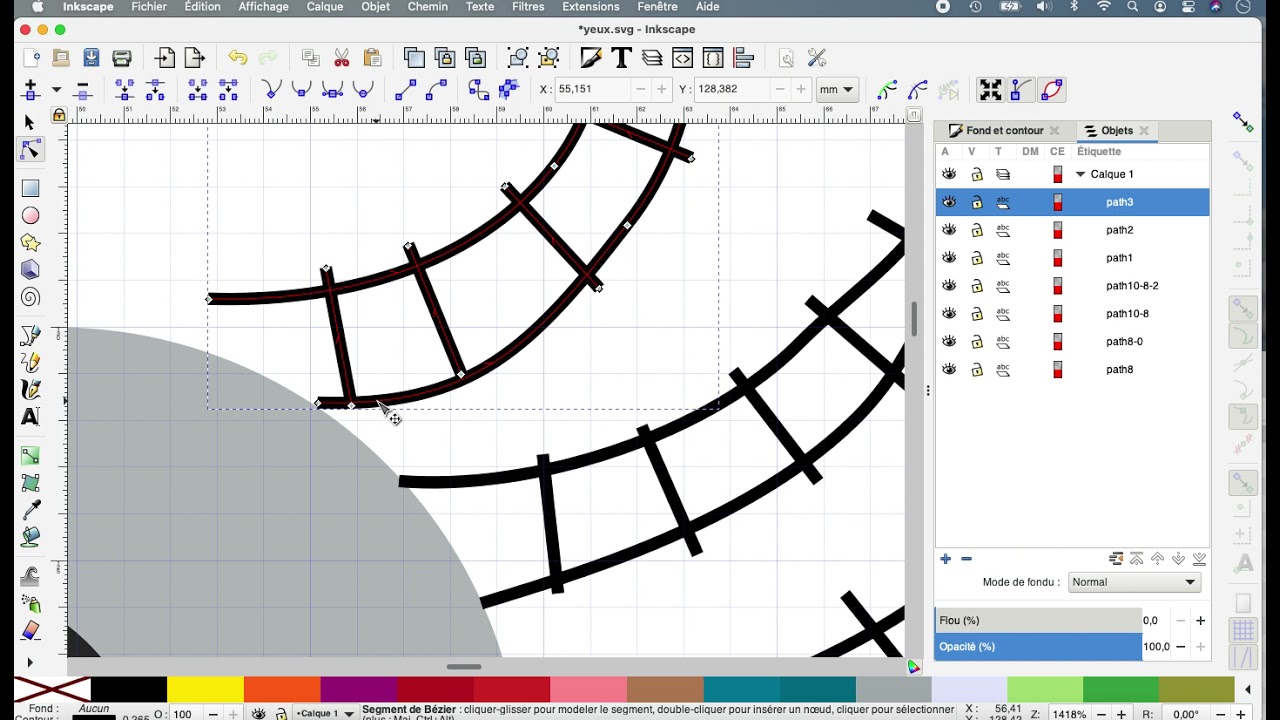Make selected nodes corner
The height and width of the screenshot is (720, 1280).
(271, 90)
